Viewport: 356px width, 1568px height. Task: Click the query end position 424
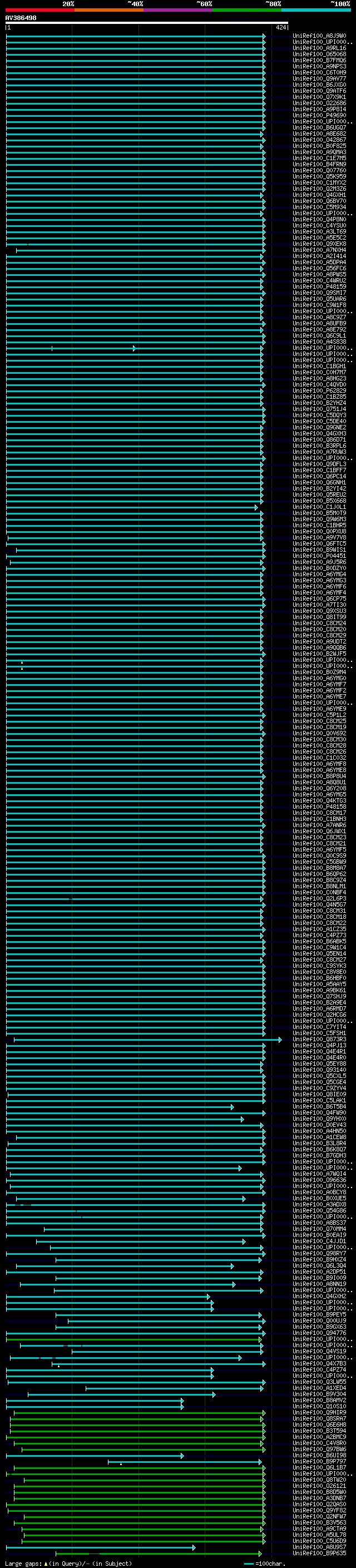pyautogui.click(x=280, y=27)
